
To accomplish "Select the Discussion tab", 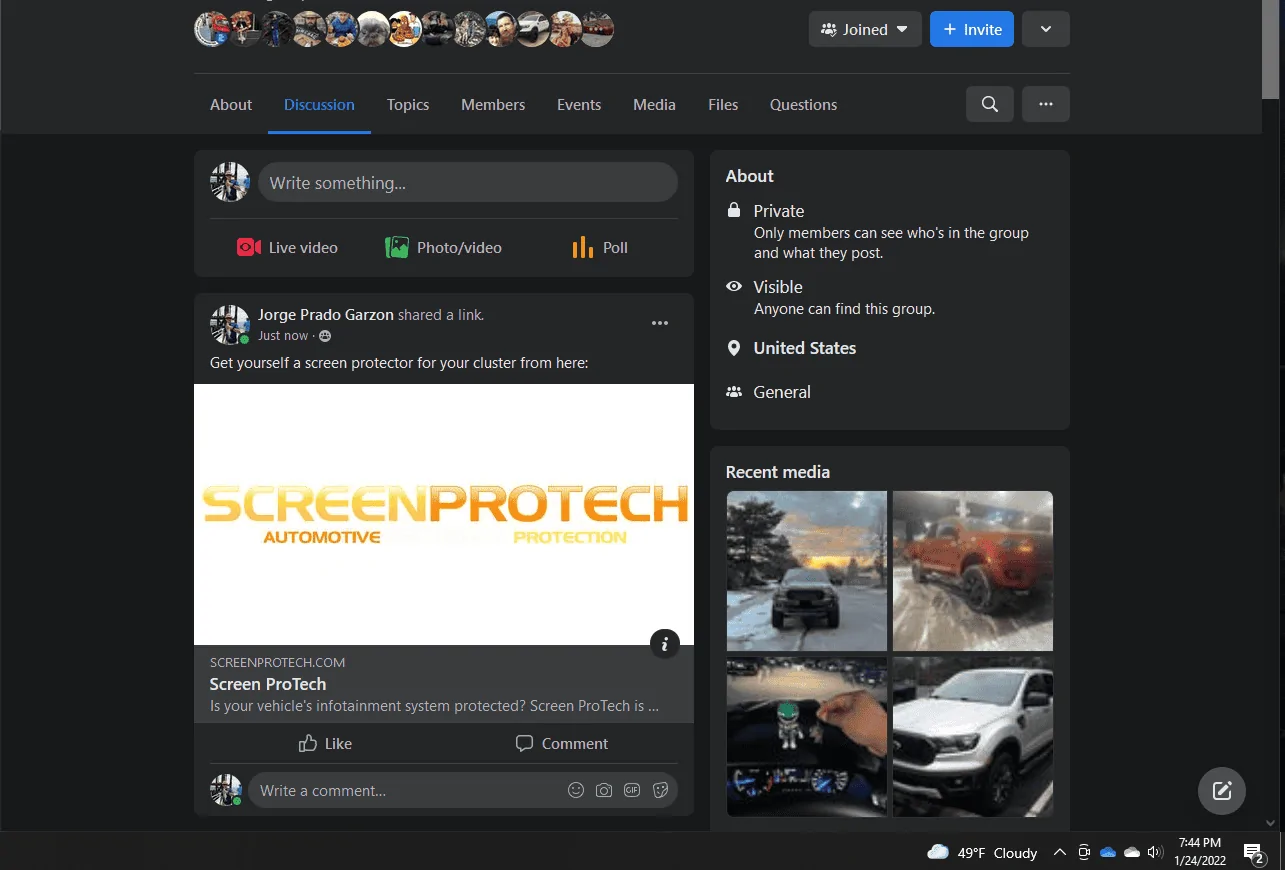I will tap(319, 104).
